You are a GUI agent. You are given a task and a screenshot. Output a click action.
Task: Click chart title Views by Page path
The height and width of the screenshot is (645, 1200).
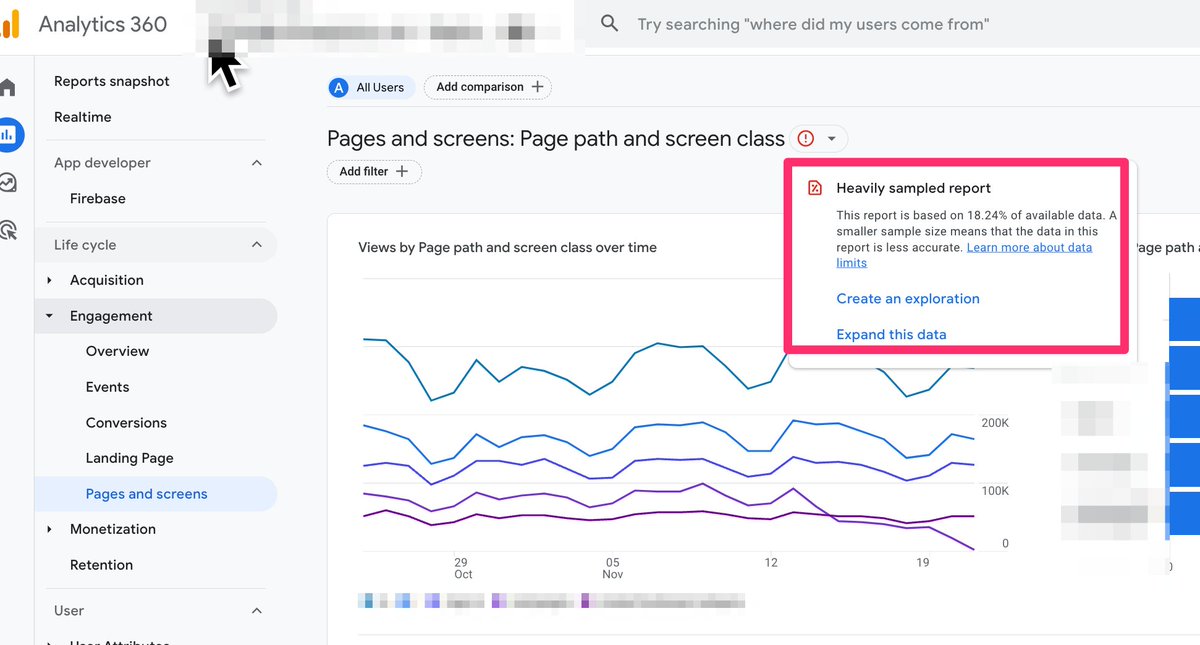coord(507,247)
